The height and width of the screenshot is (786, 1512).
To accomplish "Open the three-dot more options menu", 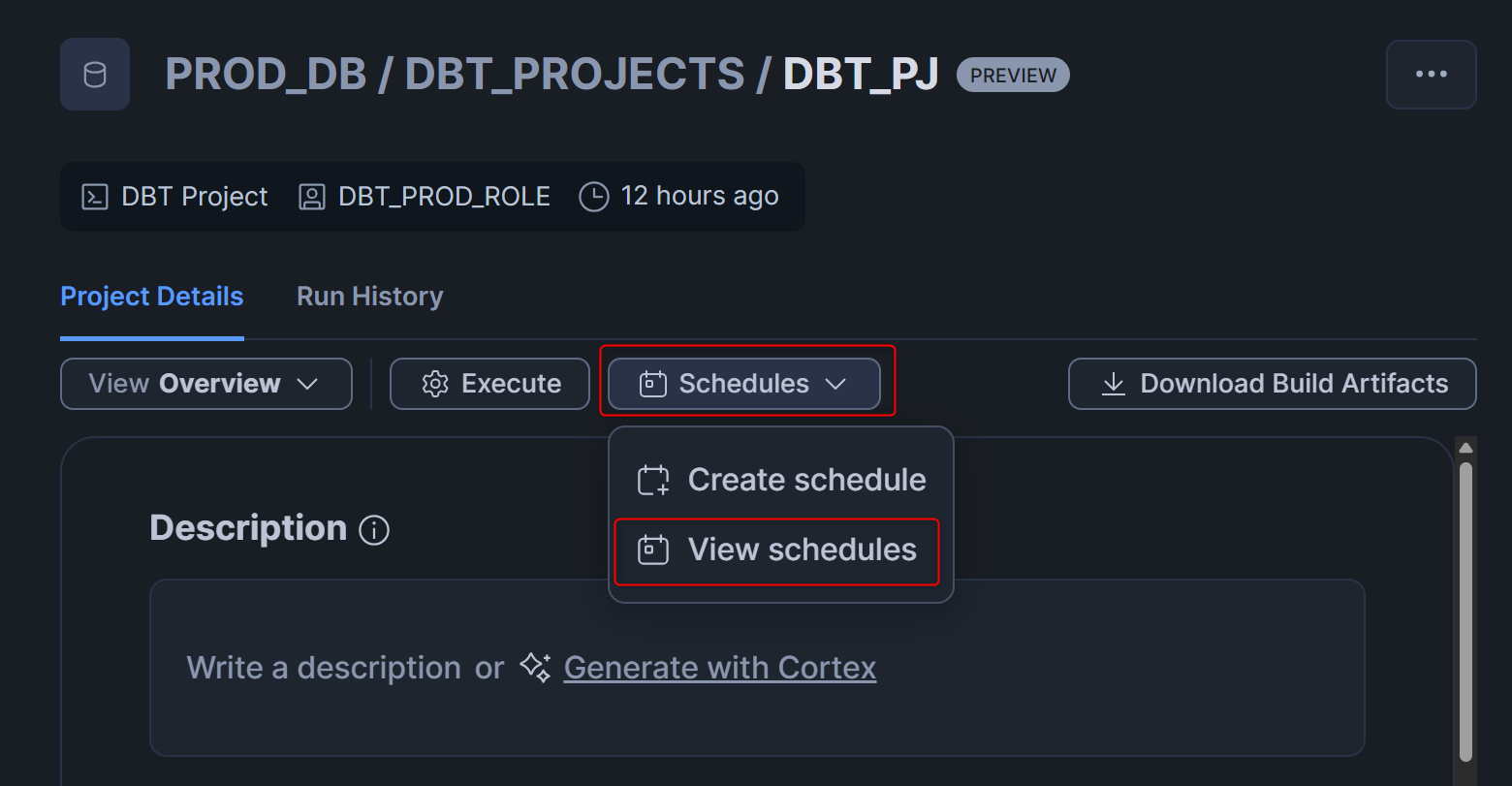I will 1431,75.
